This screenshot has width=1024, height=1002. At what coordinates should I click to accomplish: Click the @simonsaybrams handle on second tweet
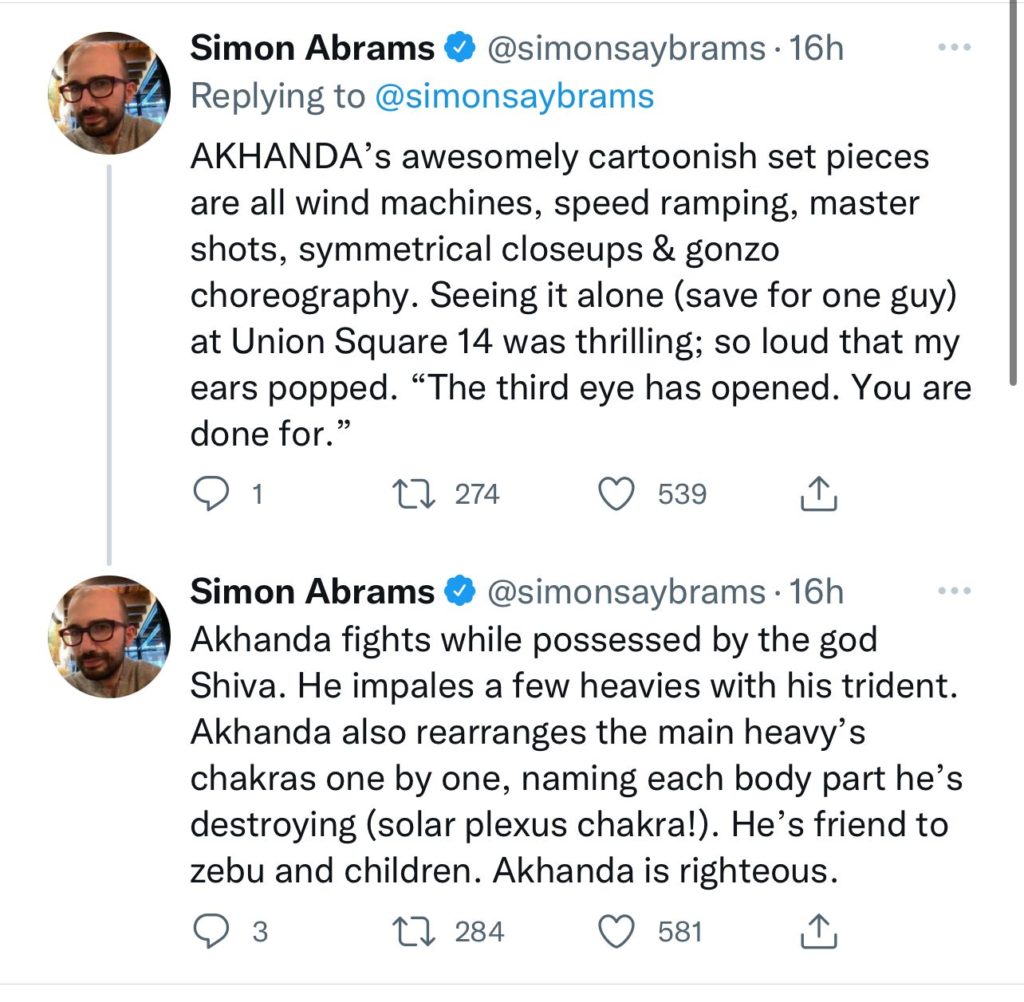[x=625, y=592]
